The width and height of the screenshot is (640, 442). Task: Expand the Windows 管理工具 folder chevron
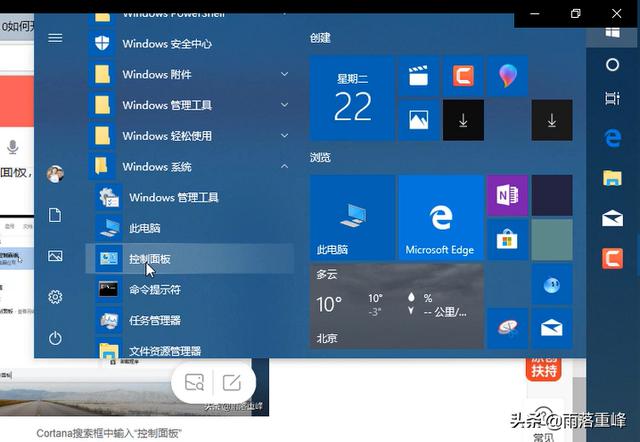pos(284,105)
